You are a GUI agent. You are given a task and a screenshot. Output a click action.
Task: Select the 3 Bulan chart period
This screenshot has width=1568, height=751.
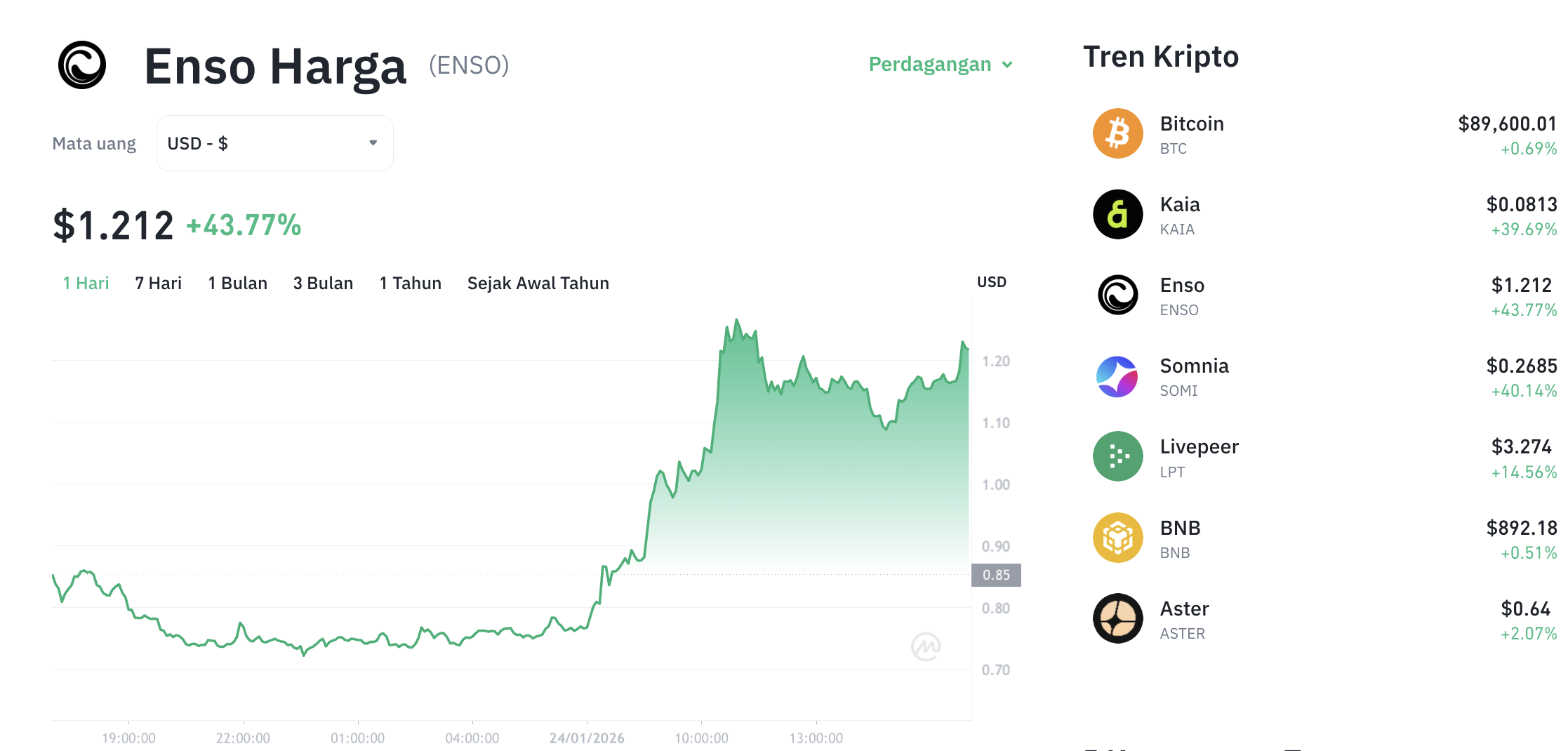323,283
